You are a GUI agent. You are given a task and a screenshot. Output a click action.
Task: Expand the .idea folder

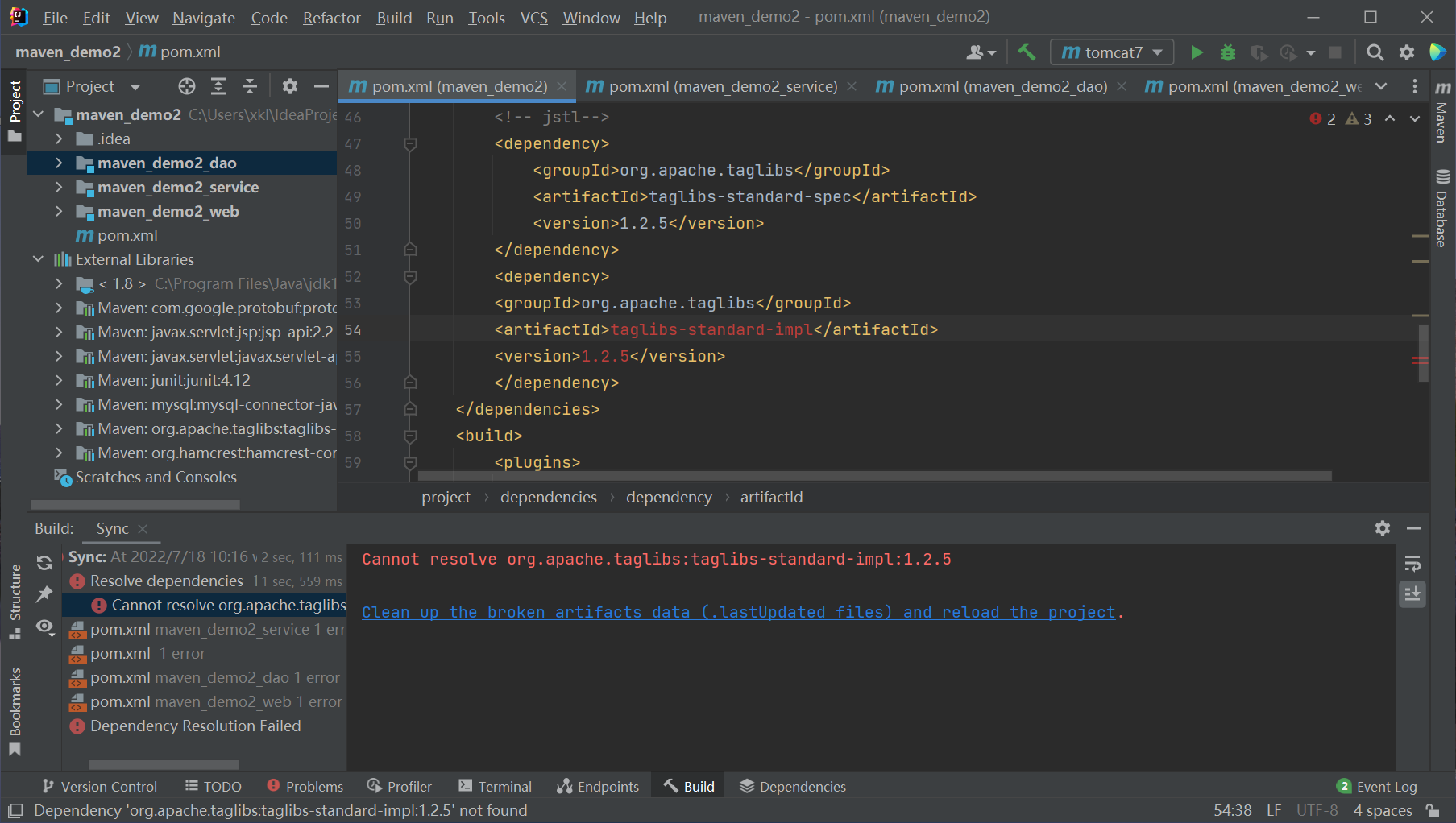(x=59, y=139)
